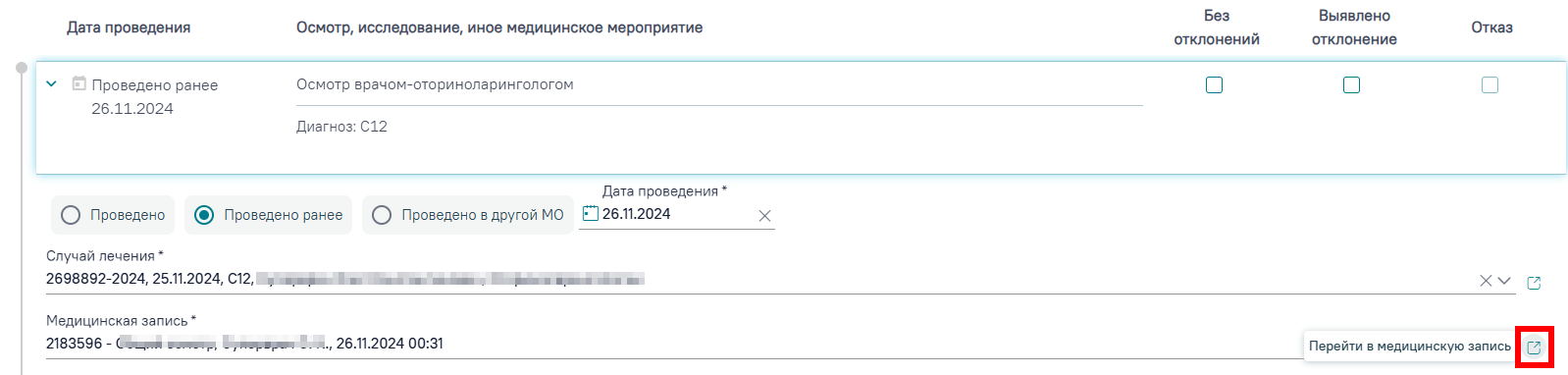
Task: Clear the Случай лечения selection
Action: 1486,281
